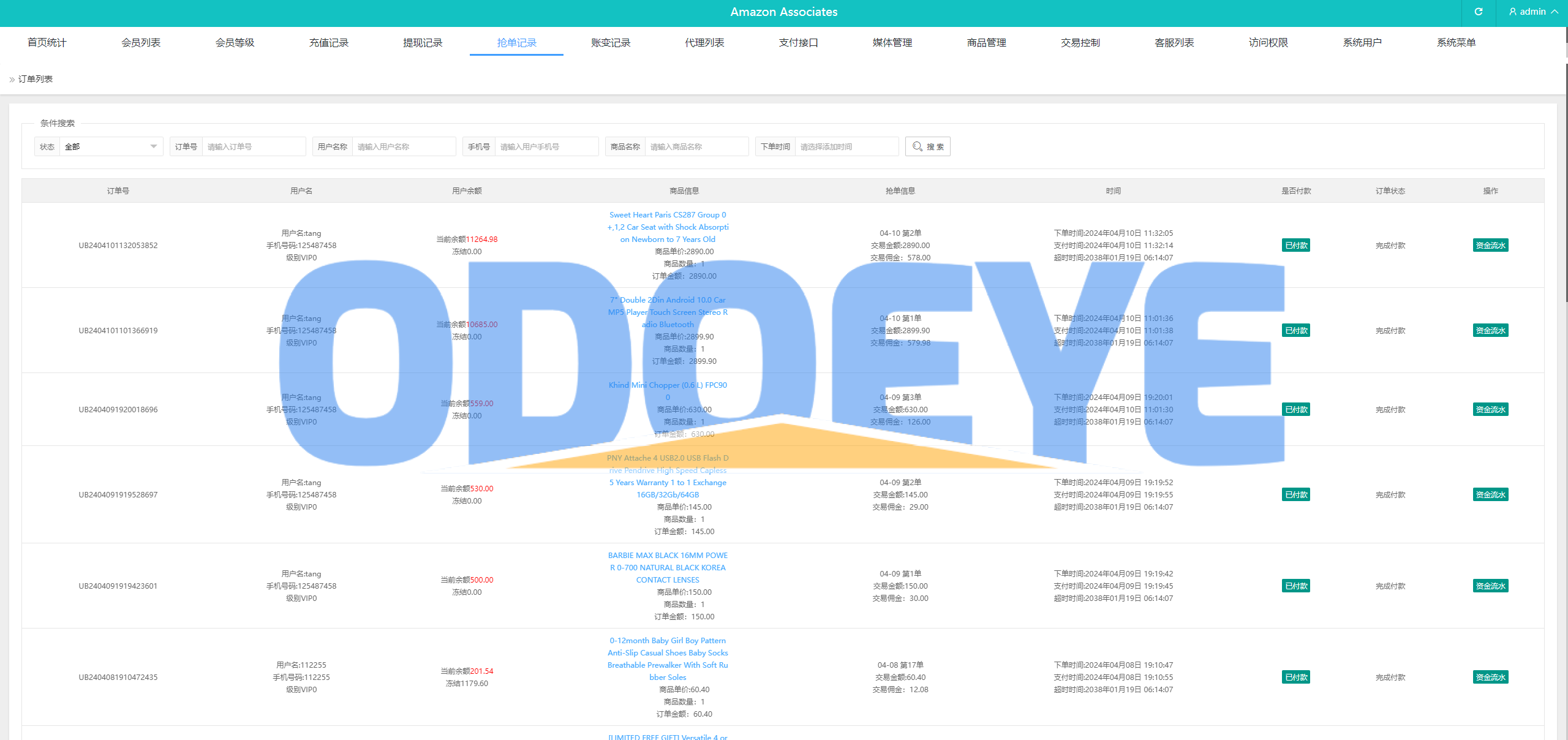The height and width of the screenshot is (740, 1568).
Task: Go to 媒体管理 tab
Action: [892, 42]
